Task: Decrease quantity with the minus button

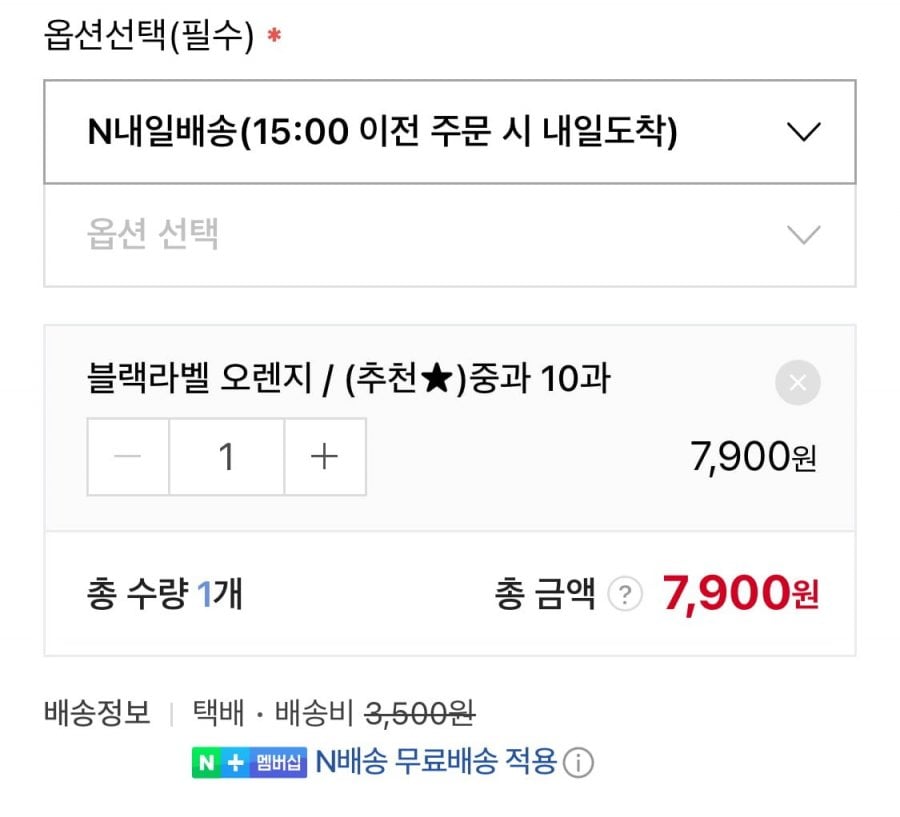Action: [128, 457]
